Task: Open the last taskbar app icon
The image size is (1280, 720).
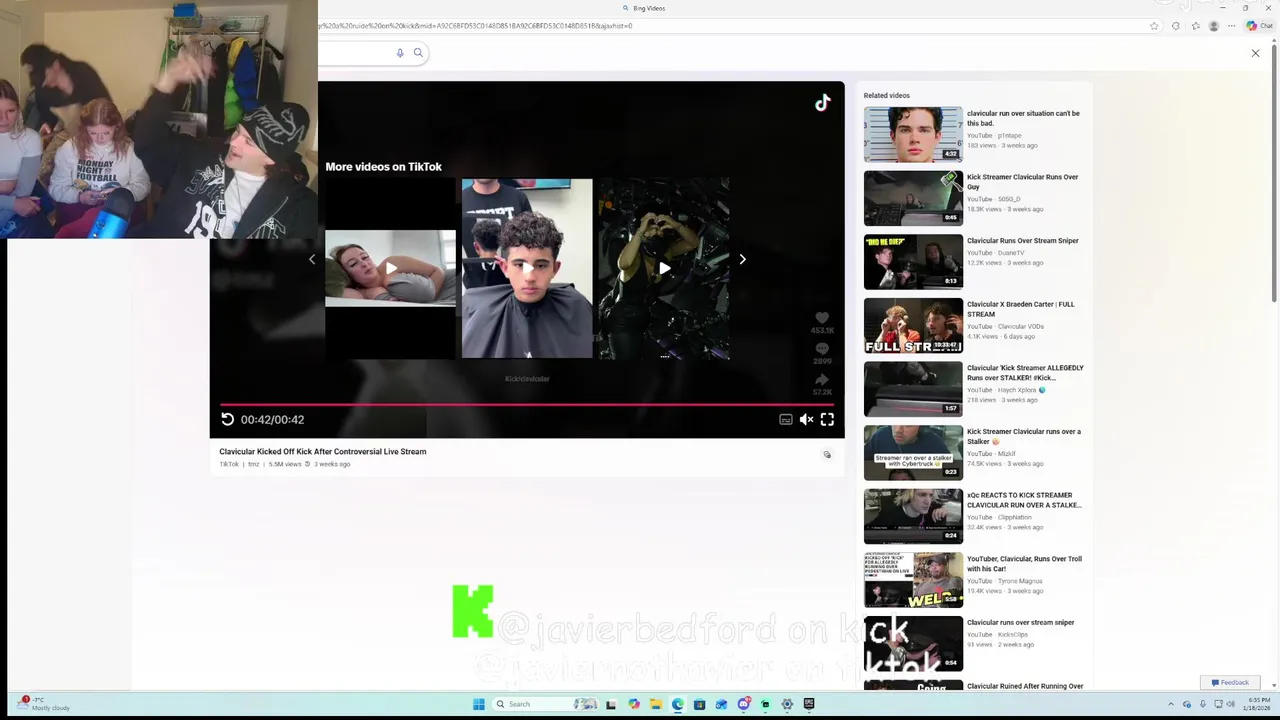Action: click(x=809, y=704)
